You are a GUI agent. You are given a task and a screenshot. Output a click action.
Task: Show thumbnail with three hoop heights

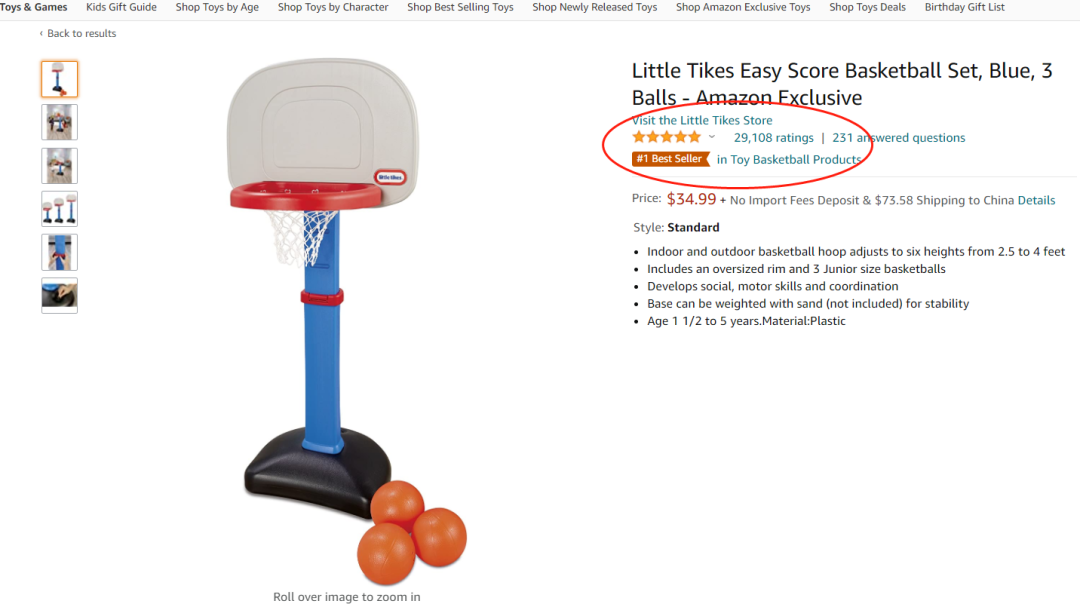click(59, 209)
